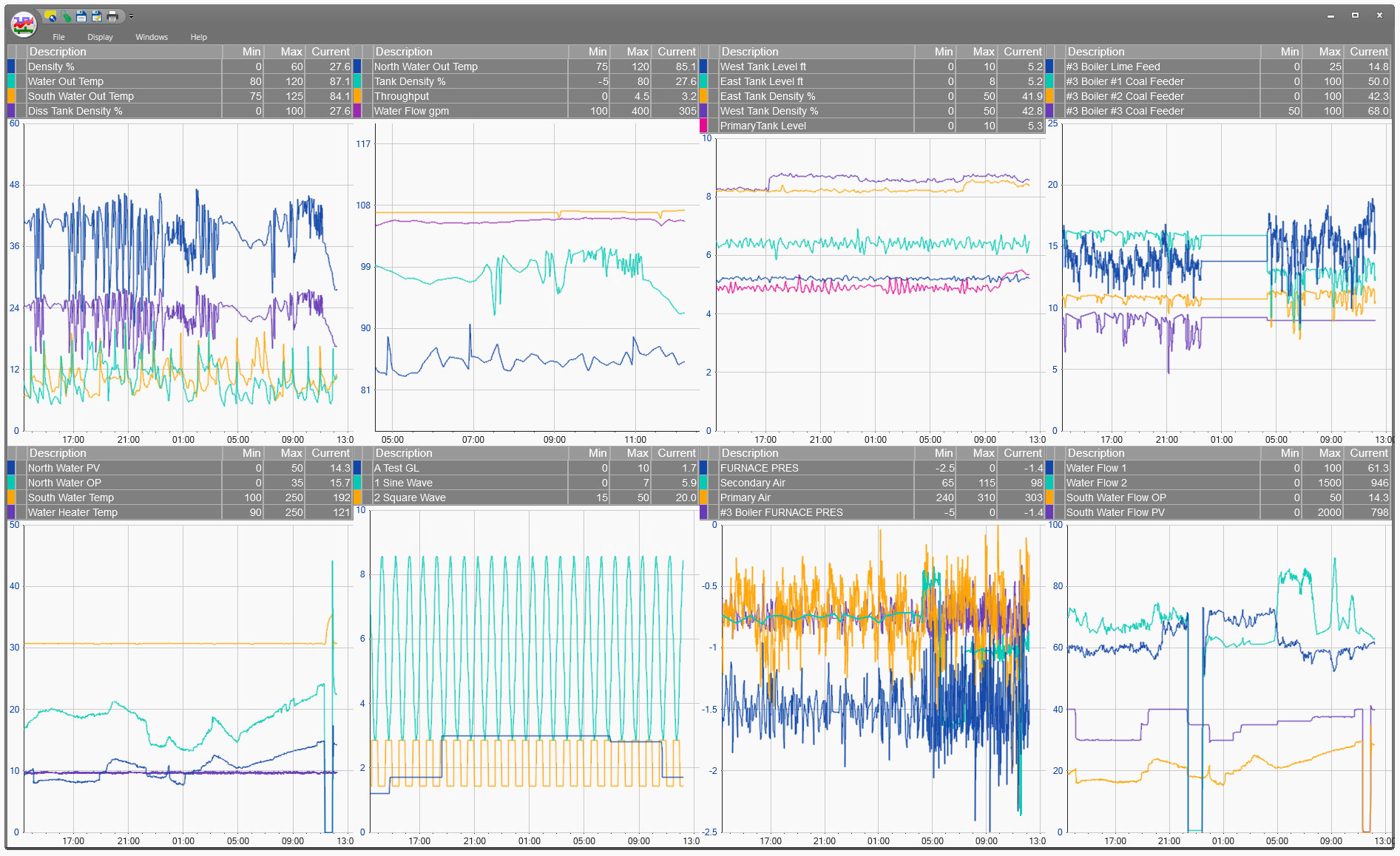Open the Windows menu
The width and height of the screenshot is (1400, 856).
(x=151, y=37)
